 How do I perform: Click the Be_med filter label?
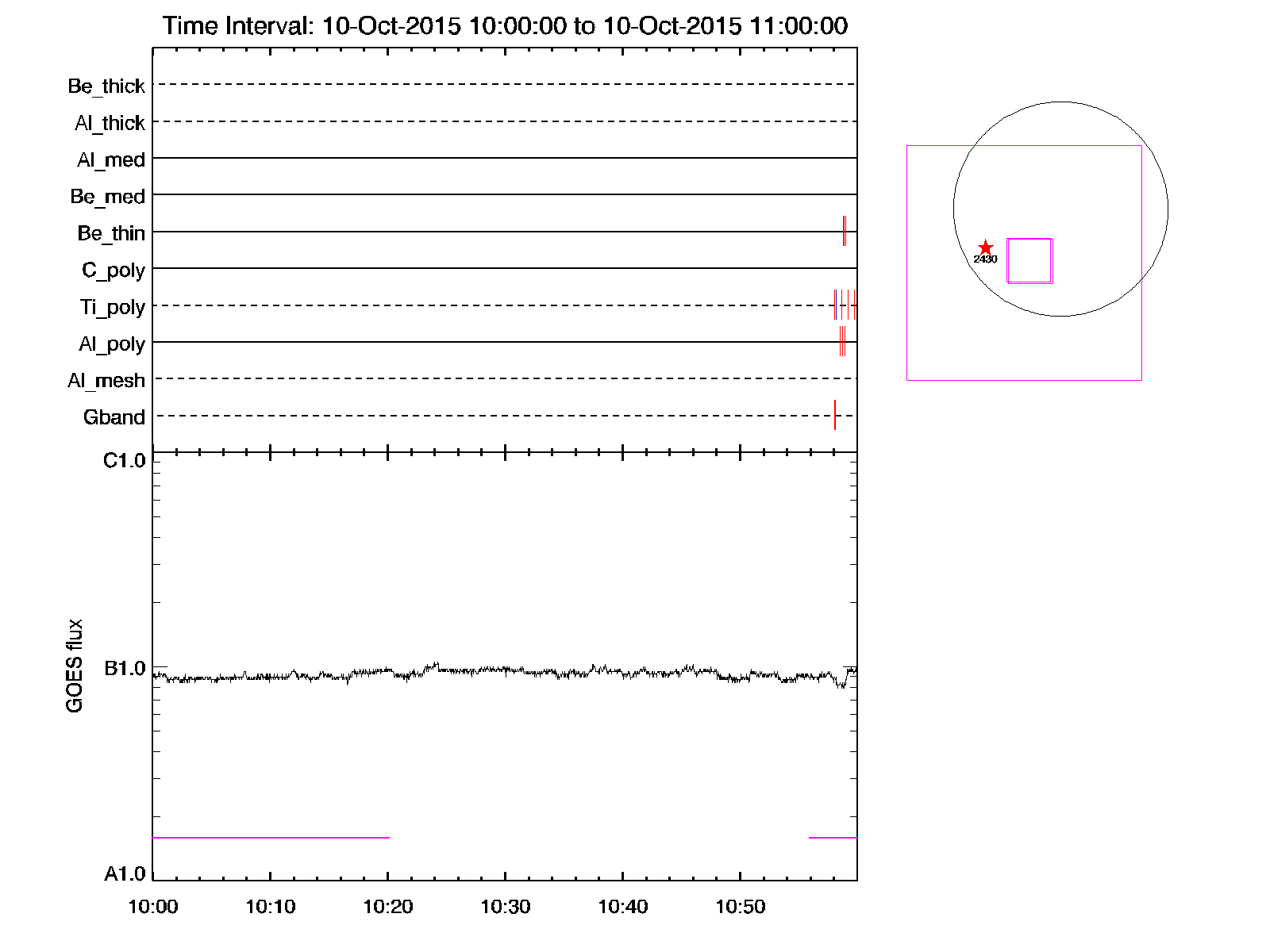[x=108, y=197]
